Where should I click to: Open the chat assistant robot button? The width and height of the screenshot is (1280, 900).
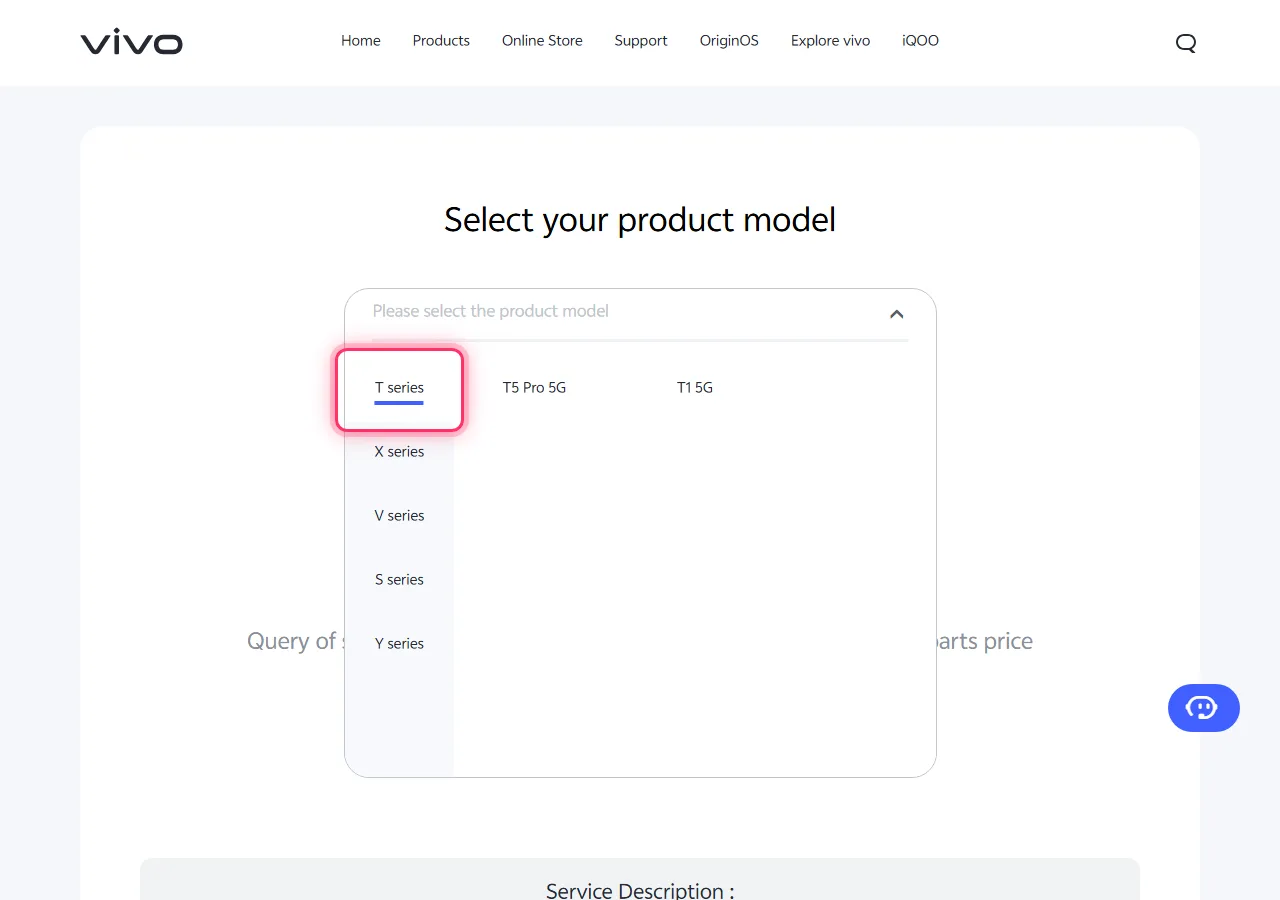1204,708
